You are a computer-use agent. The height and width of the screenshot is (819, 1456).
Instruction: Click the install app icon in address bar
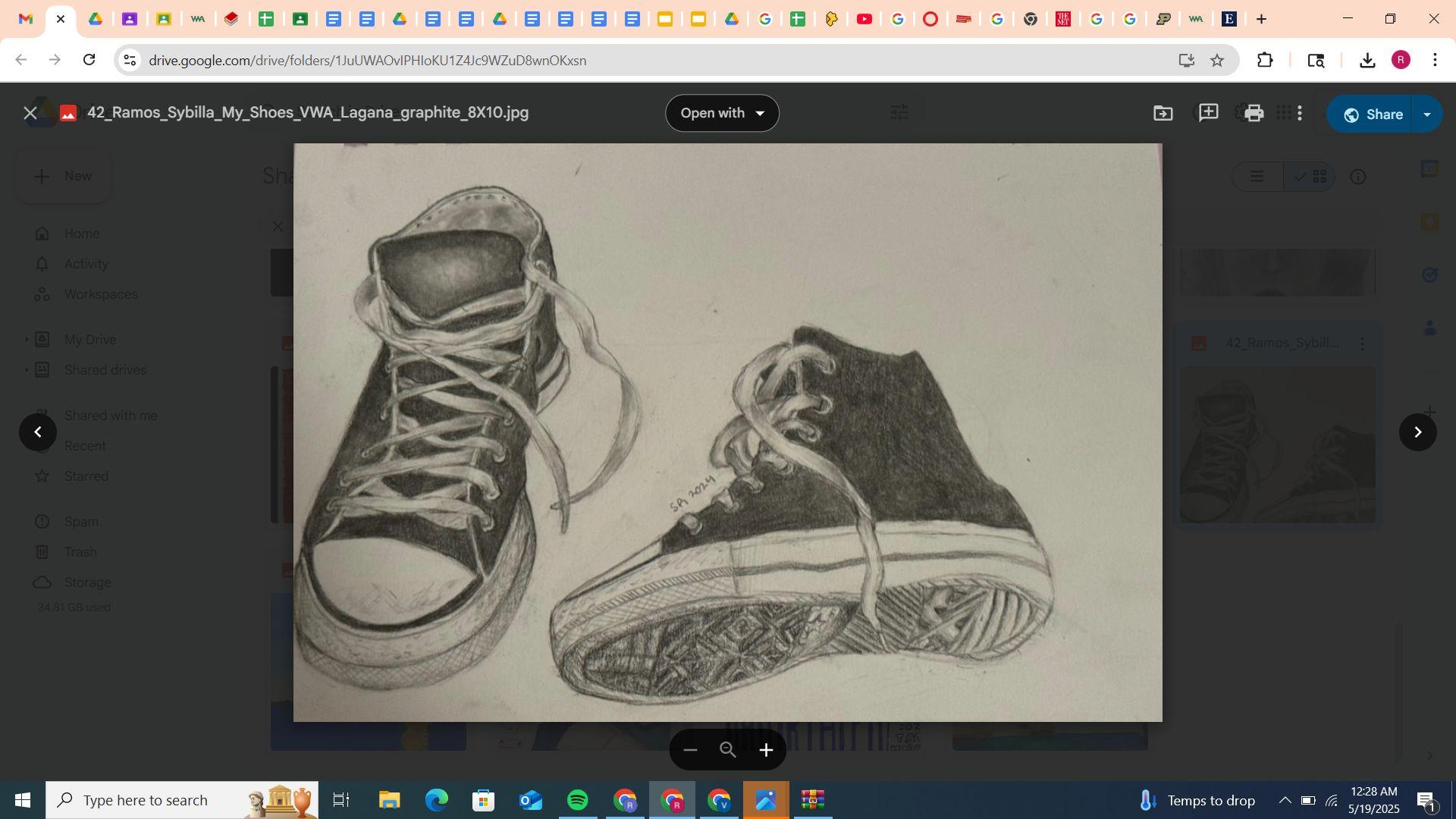(x=1187, y=61)
